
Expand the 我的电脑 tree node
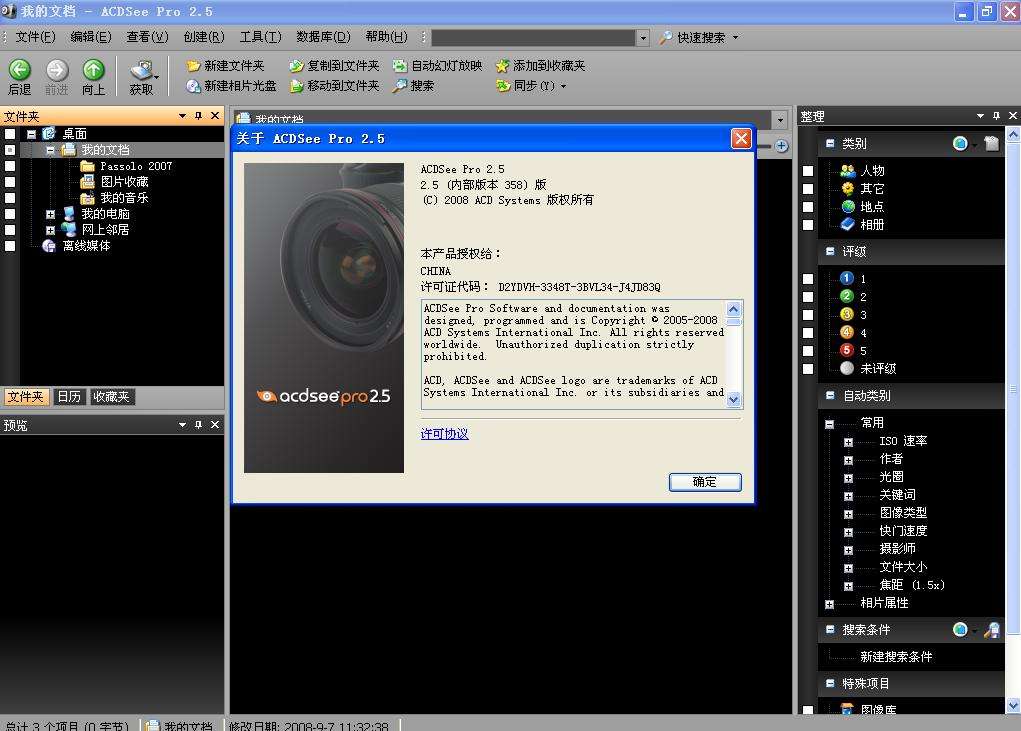pos(50,214)
